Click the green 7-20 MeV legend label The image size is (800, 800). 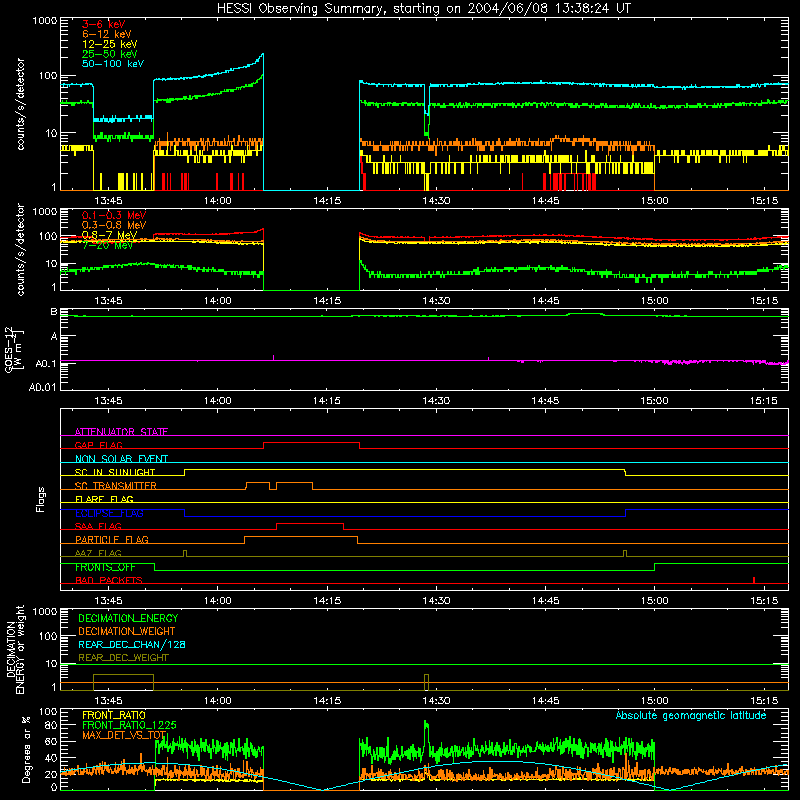coord(107,245)
